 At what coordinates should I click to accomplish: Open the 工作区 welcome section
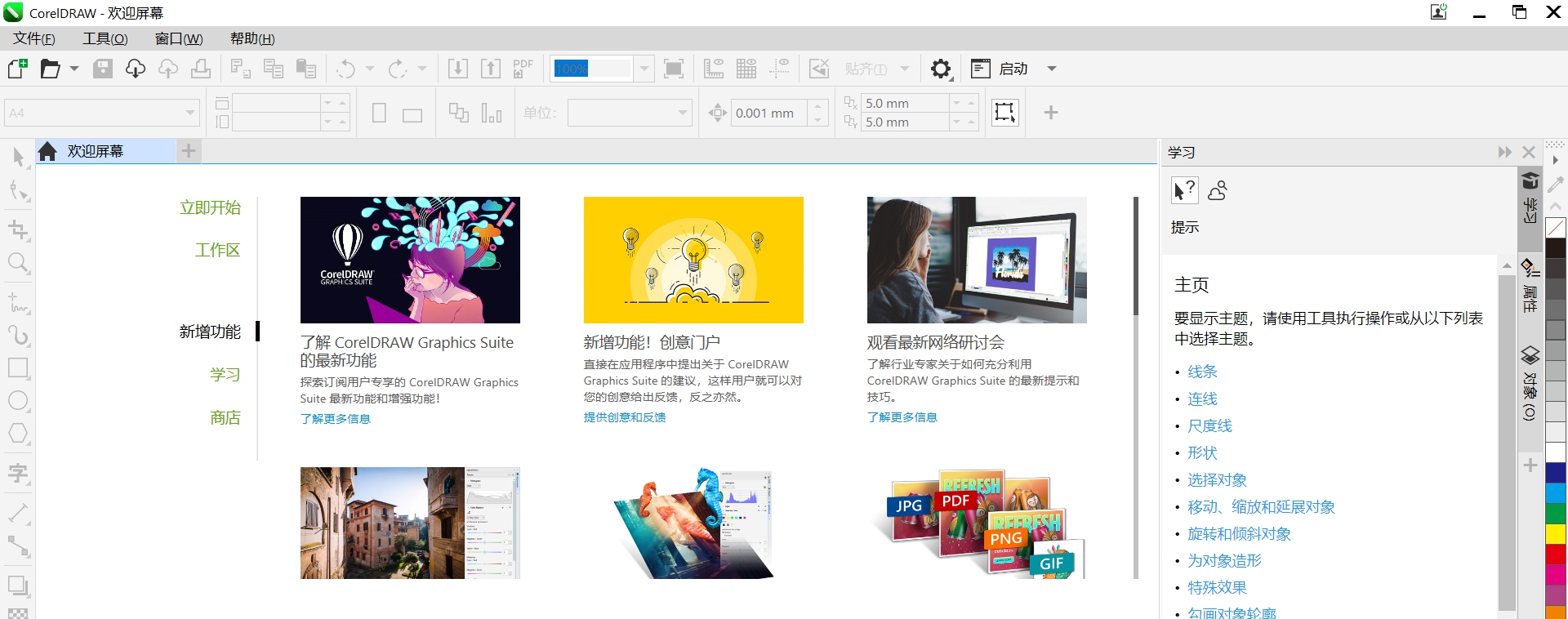217,250
